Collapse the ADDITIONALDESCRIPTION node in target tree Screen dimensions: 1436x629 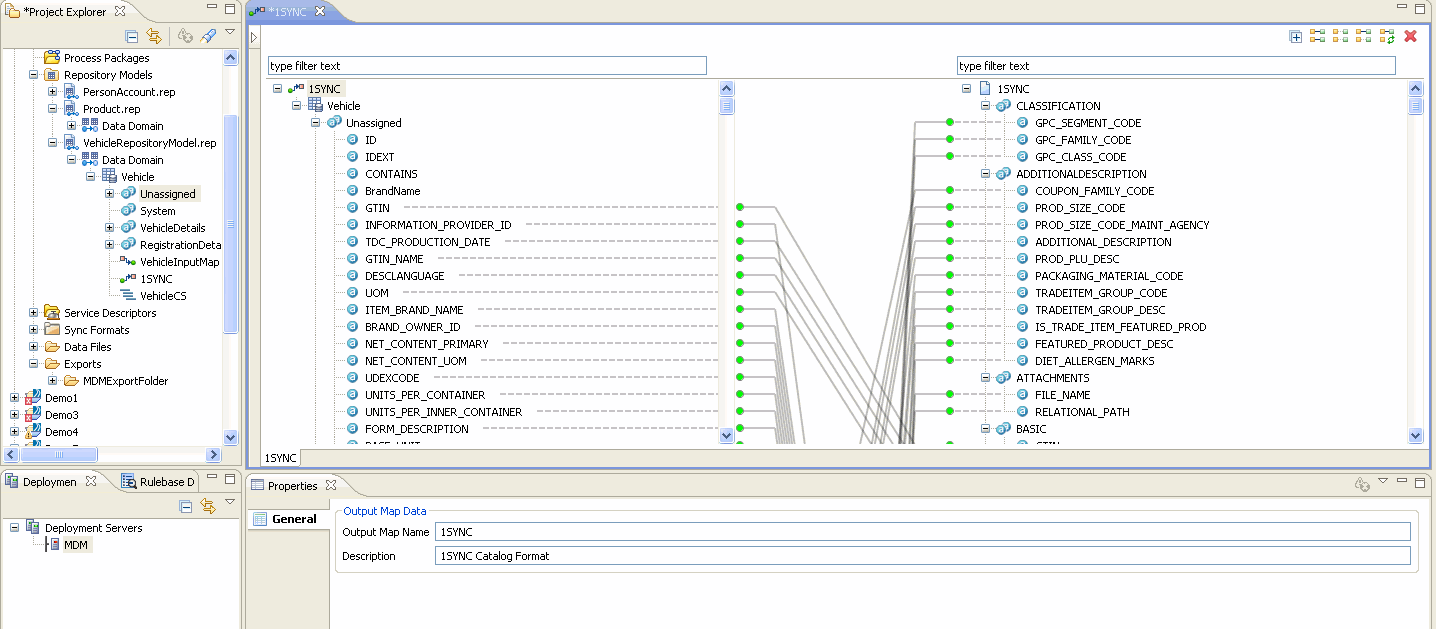tap(985, 174)
